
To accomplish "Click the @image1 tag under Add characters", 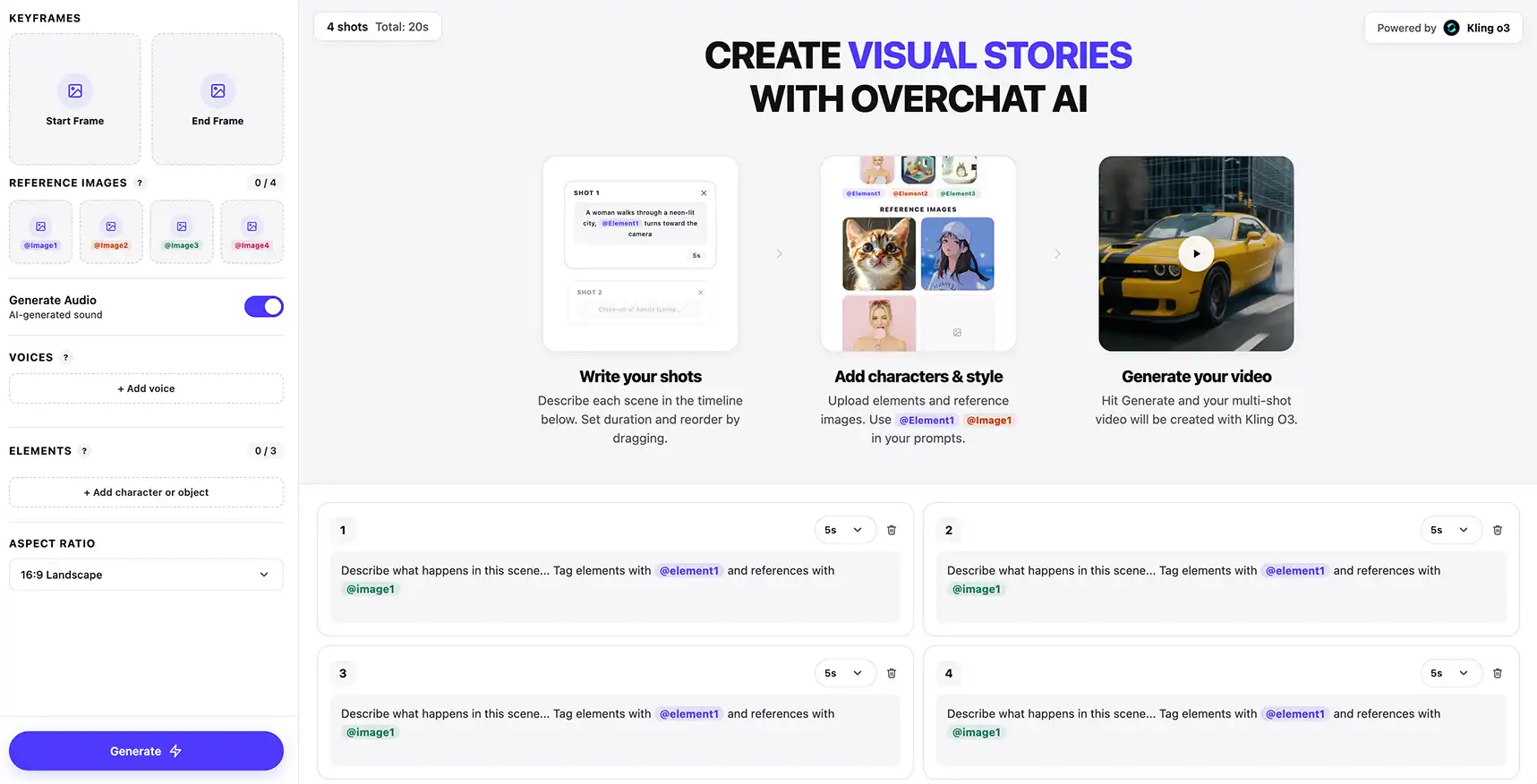I will click(x=989, y=420).
